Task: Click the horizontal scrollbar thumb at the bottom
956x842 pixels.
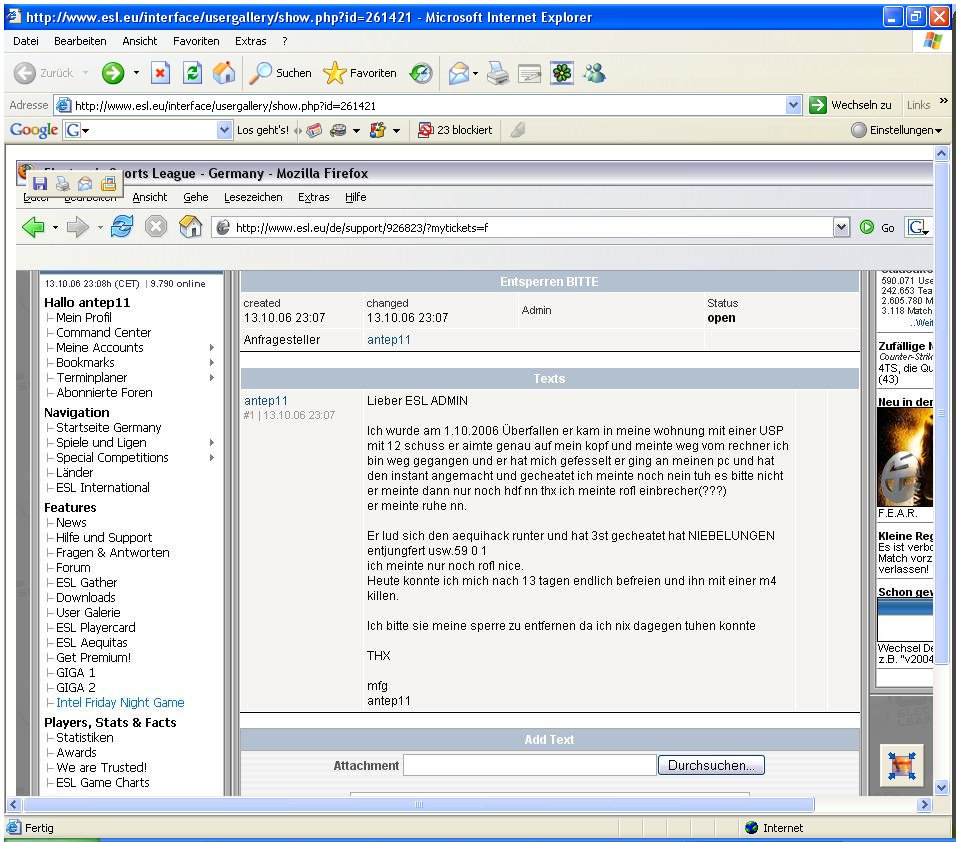Action: pyautogui.click(x=419, y=804)
